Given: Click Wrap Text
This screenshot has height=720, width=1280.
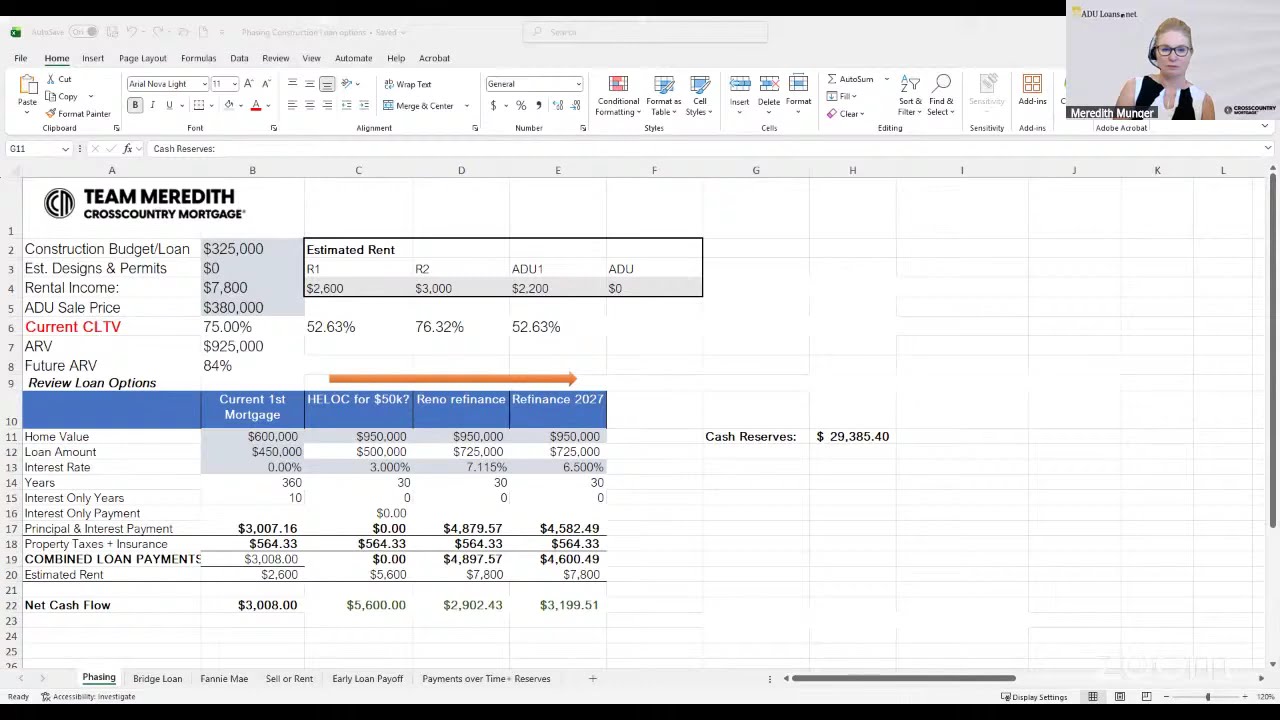Looking at the screenshot, I should (x=408, y=84).
